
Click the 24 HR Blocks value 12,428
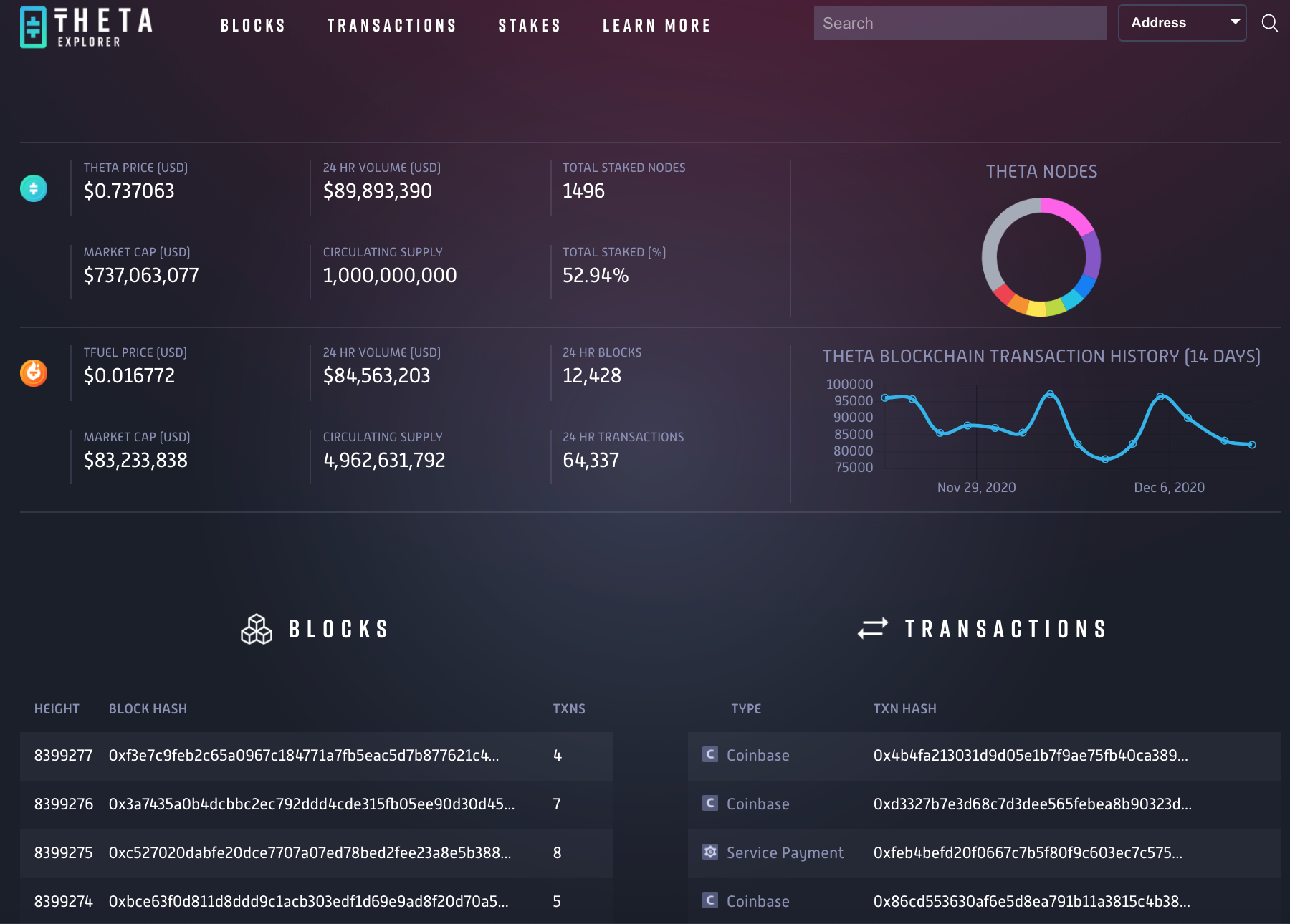(x=592, y=376)
